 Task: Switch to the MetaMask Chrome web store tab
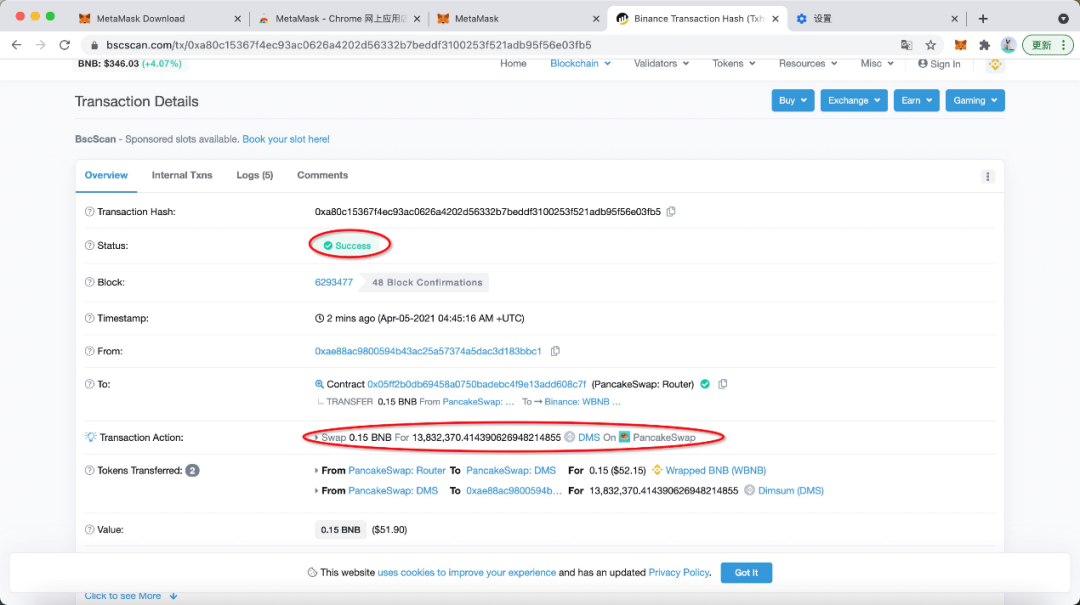pyautogui.click(x=340, y=19)
